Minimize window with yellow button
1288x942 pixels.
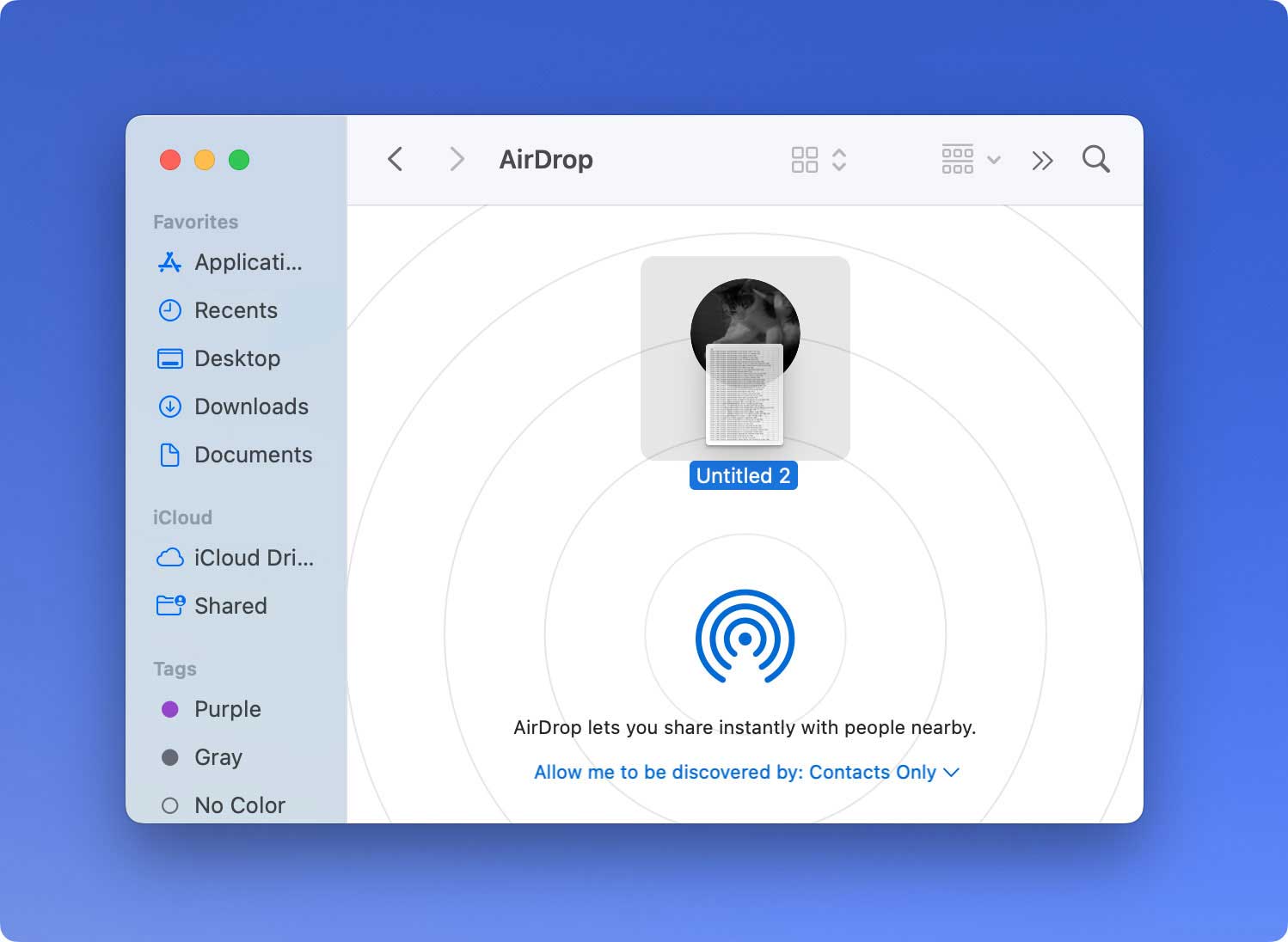205,160
